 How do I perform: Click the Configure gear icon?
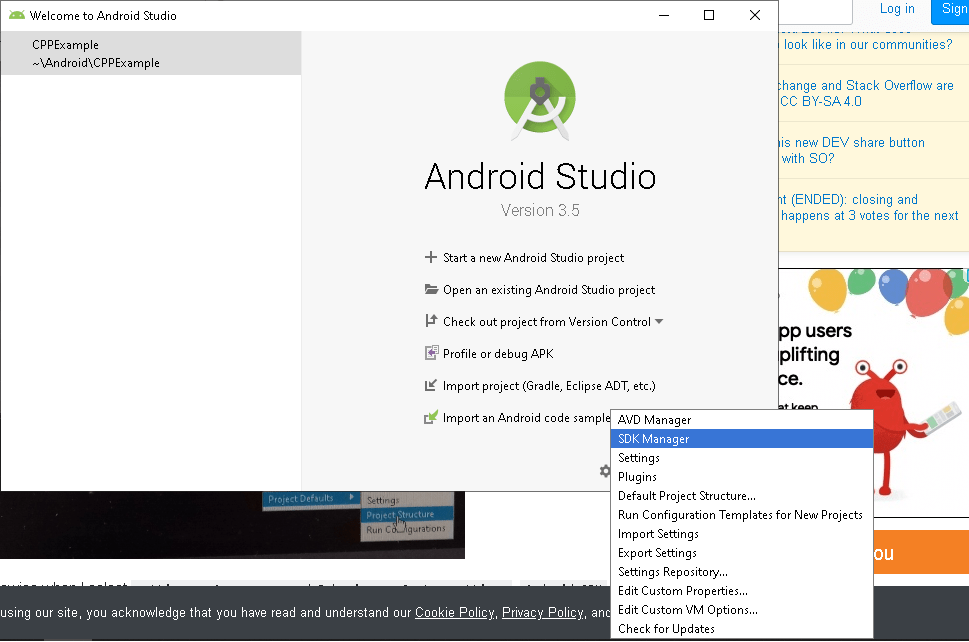click(x=605, y=471)
